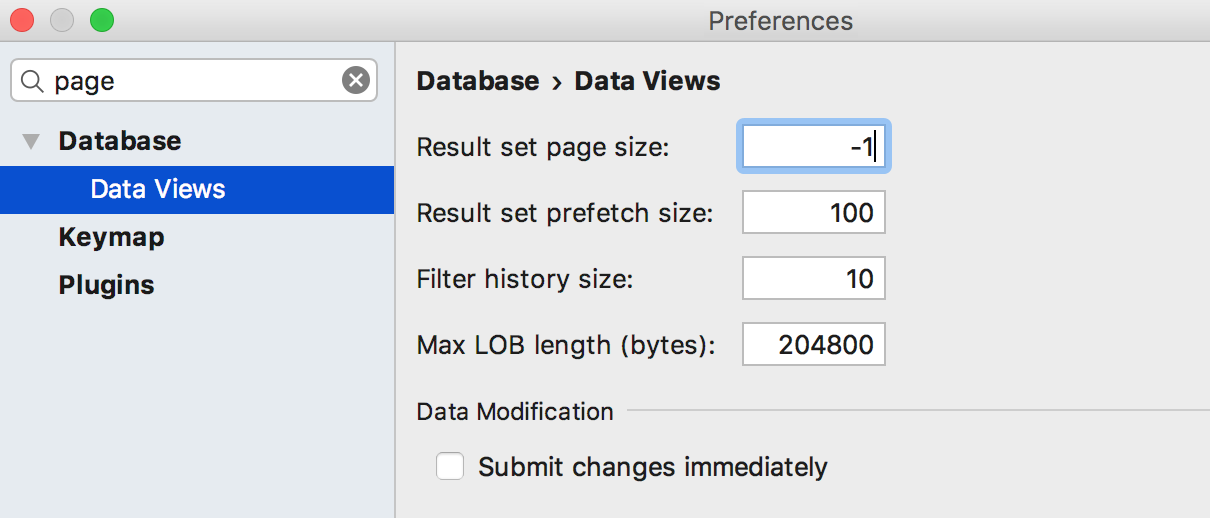This screenshot has height=518, width=1210.
Task: Focus the Result set prefetch size field
Action: coord(813,212)
